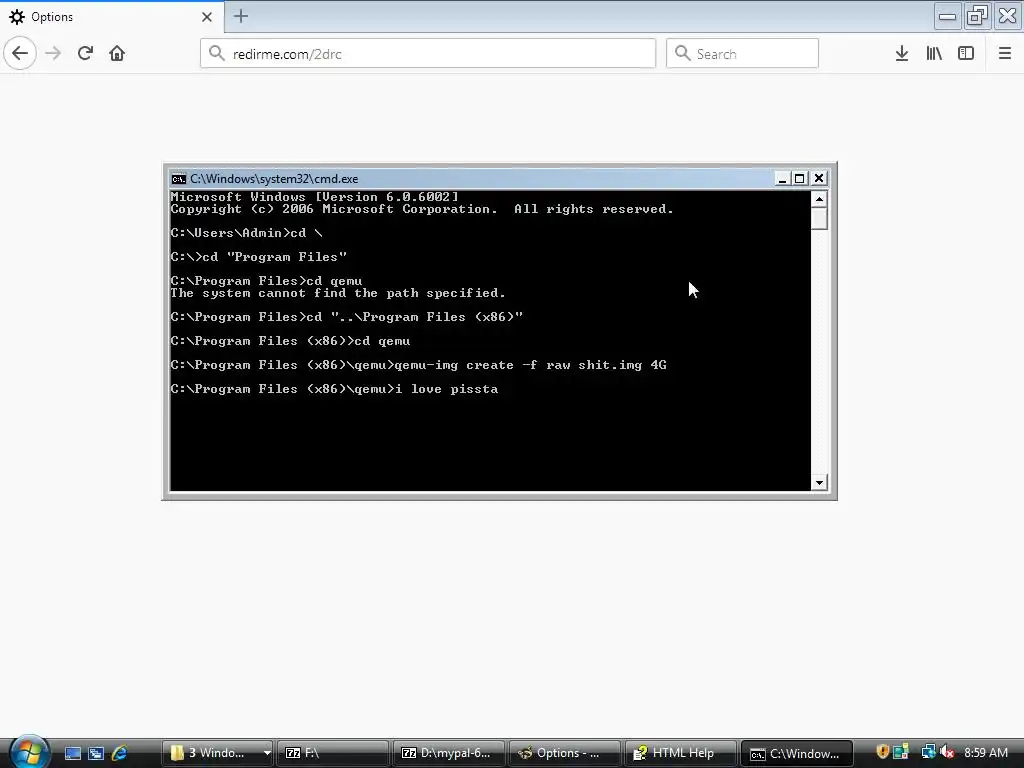Open the Downloads arrow icon
The height and width of the screenshot is (768, 1024).
point(902,54)
